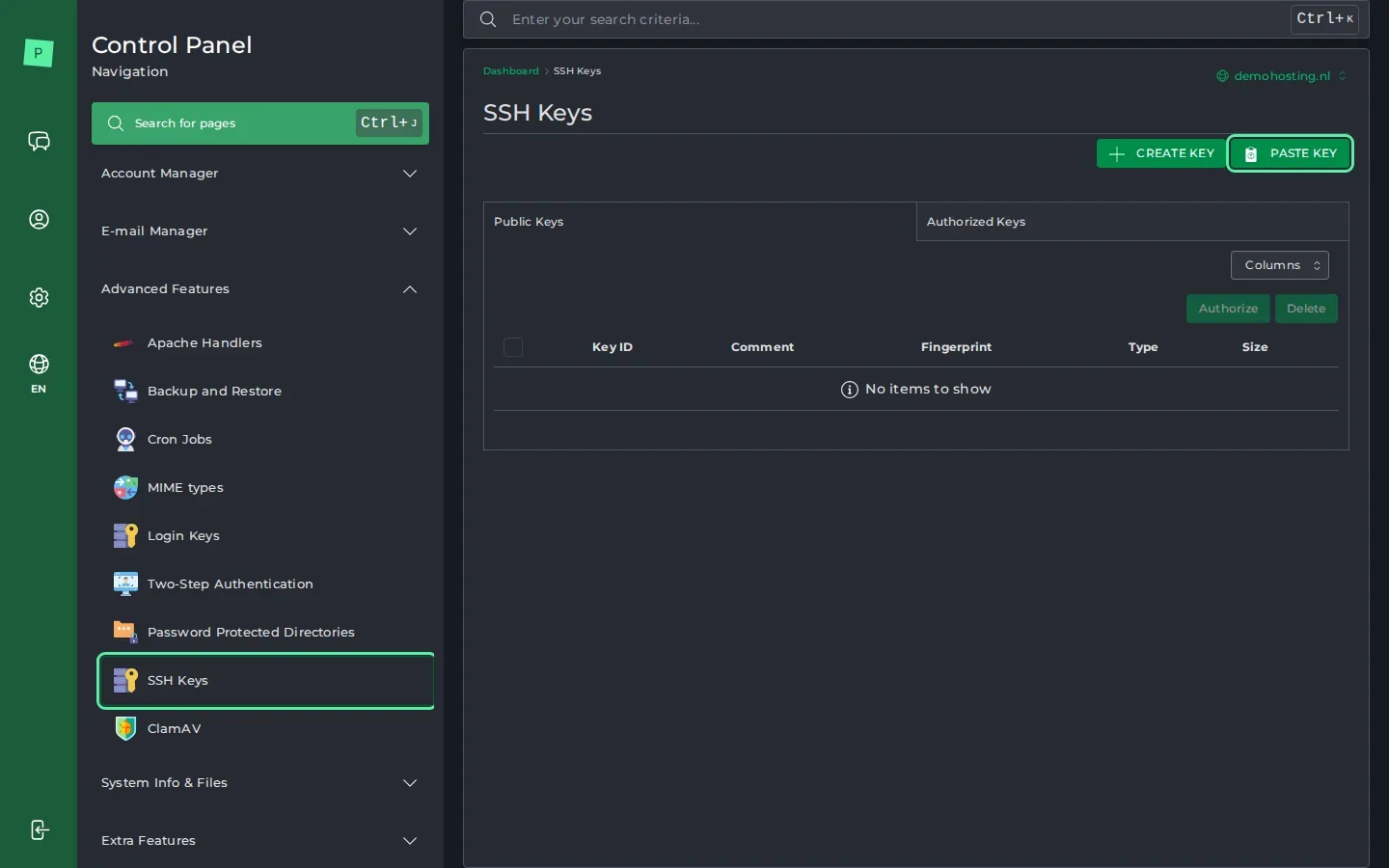1389x868 pixels.
Task: Click the Password Protected Directories folder icon
Action: (x=125, y=632)
